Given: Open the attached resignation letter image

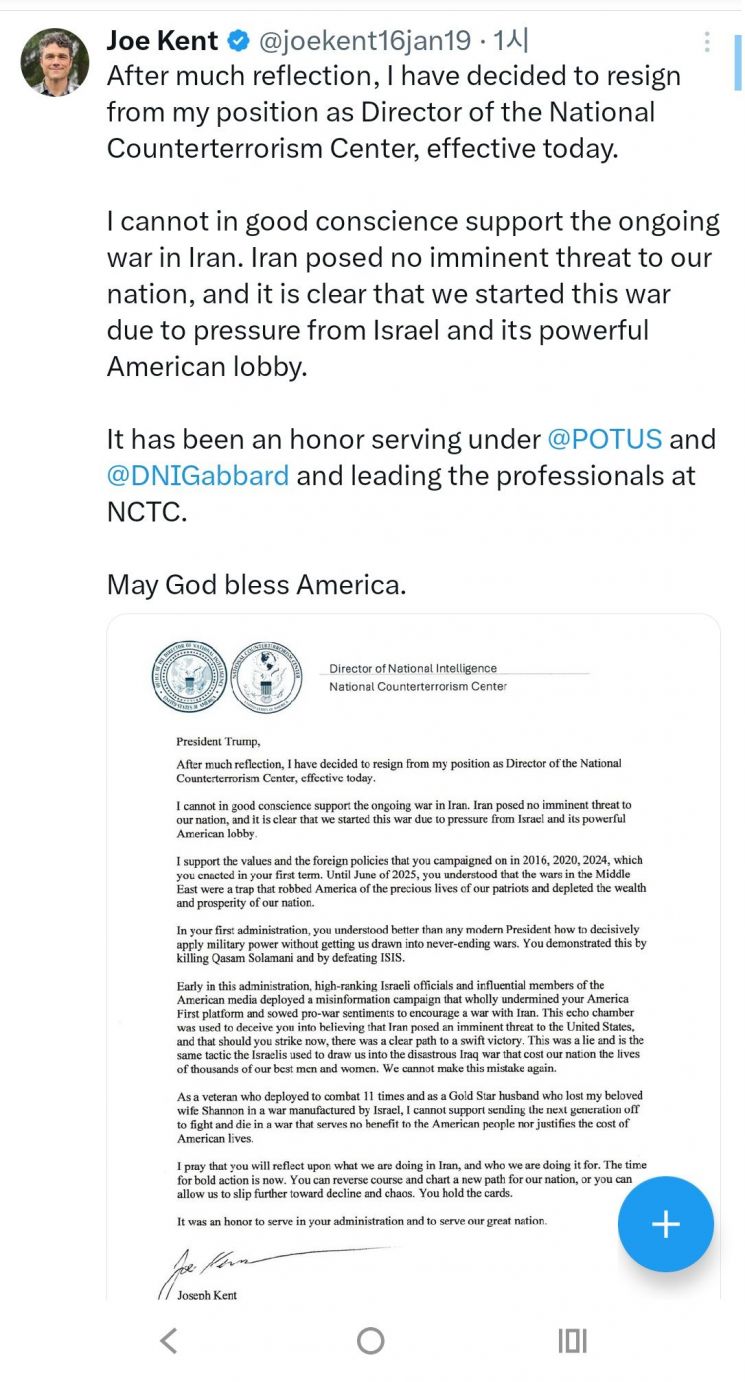Looking at the screenshot, I should 413,950.
